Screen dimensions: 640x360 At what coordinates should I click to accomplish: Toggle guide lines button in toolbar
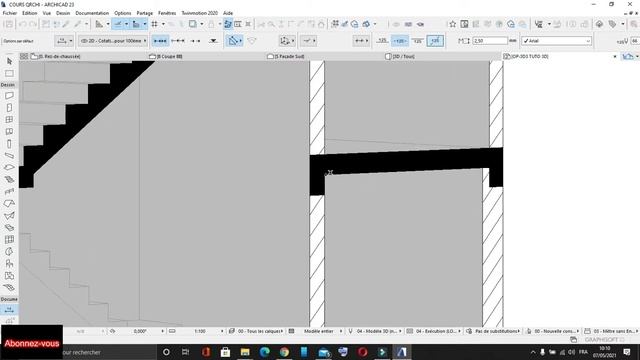(x=118, y=24)
